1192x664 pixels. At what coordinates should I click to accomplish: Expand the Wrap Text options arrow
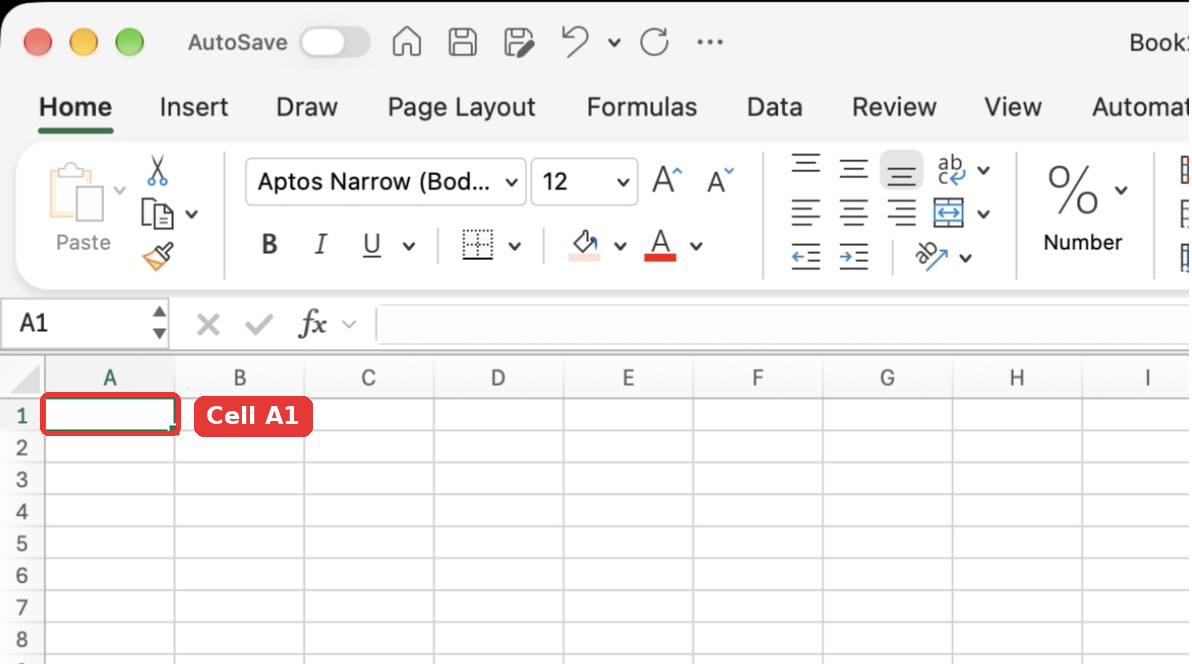984,170
